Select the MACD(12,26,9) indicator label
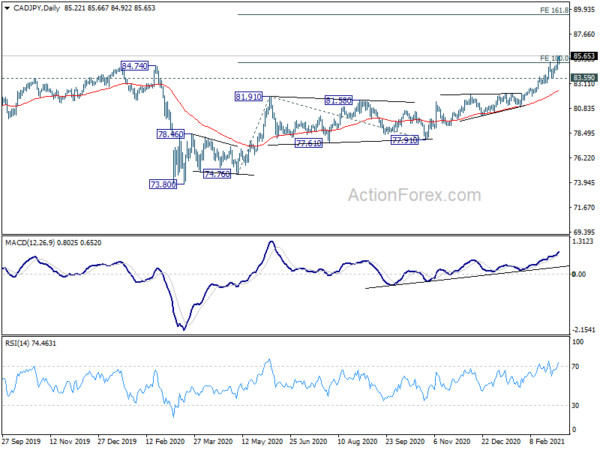Image resolution: width=600 pixels, height=450 pixels. [x=30, y=243]
